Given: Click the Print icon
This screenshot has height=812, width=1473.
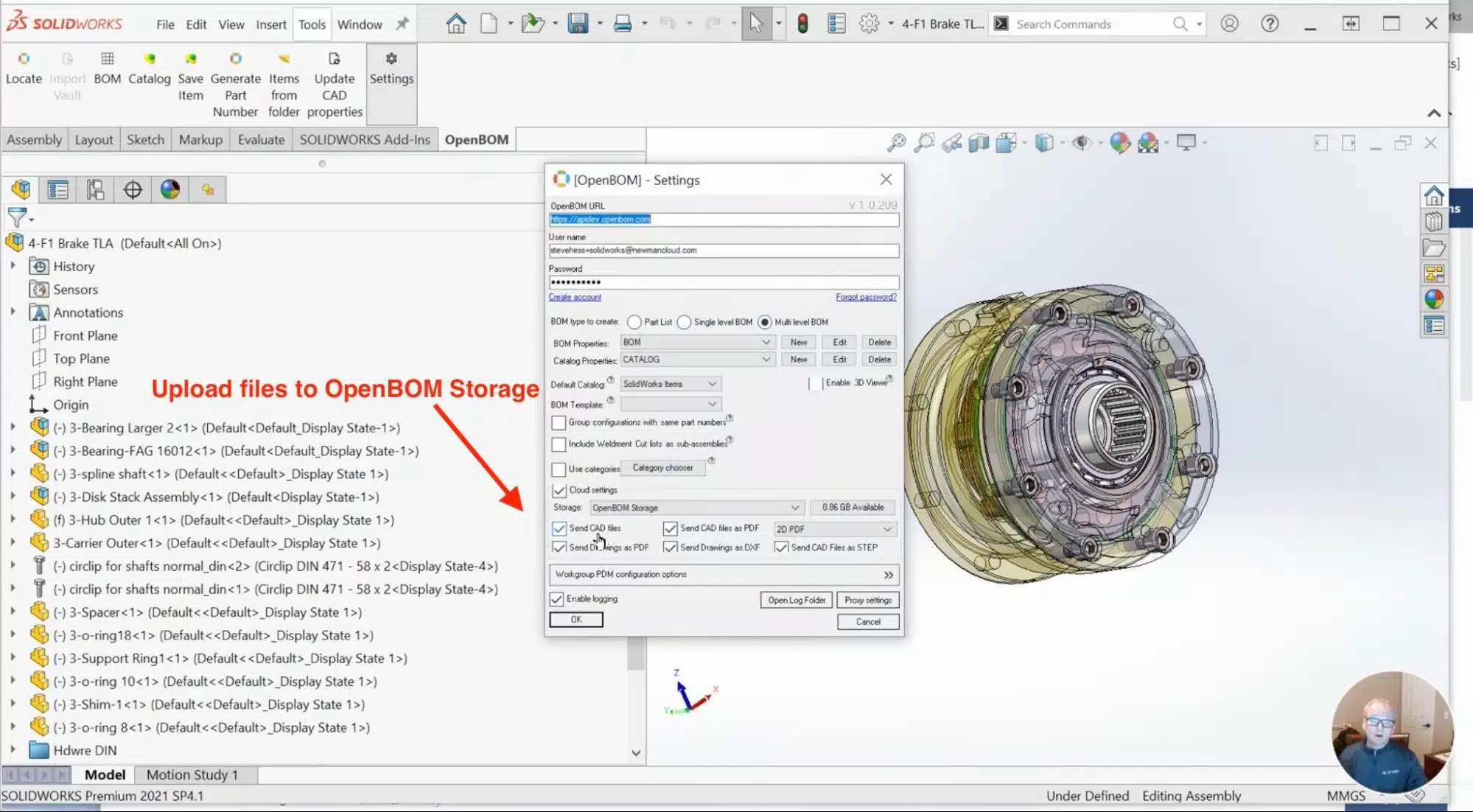Looking at the screenshot, I should pos(623,24).
